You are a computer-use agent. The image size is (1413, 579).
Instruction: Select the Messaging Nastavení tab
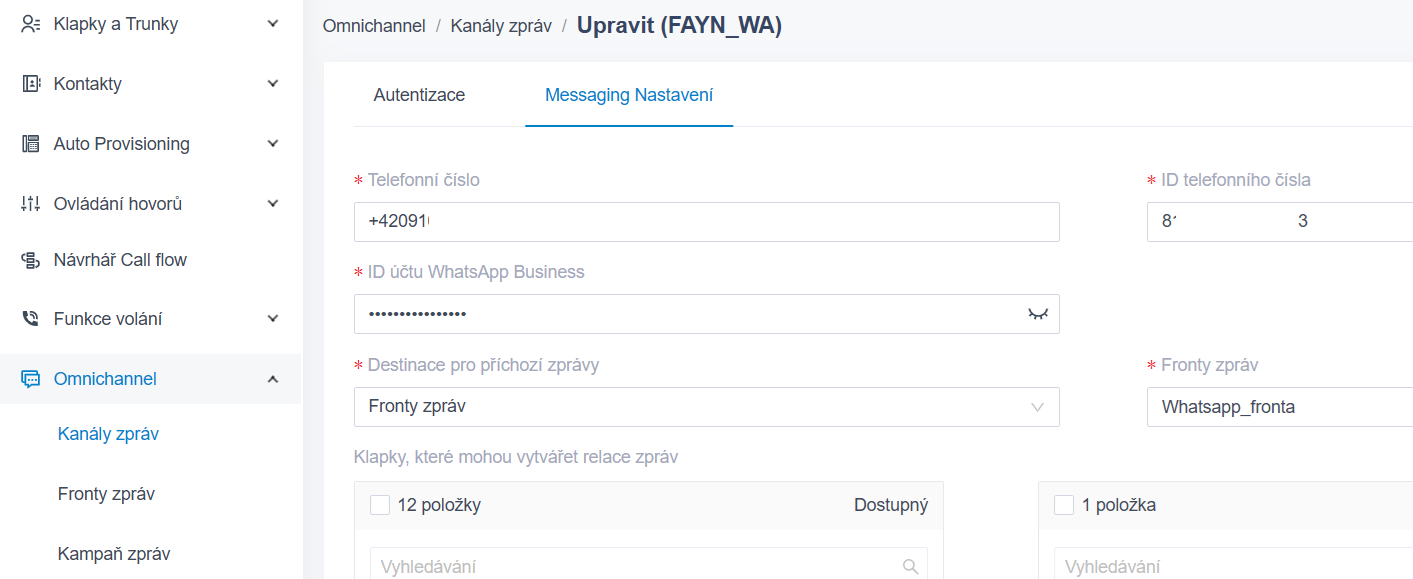[x=628, y=95]
